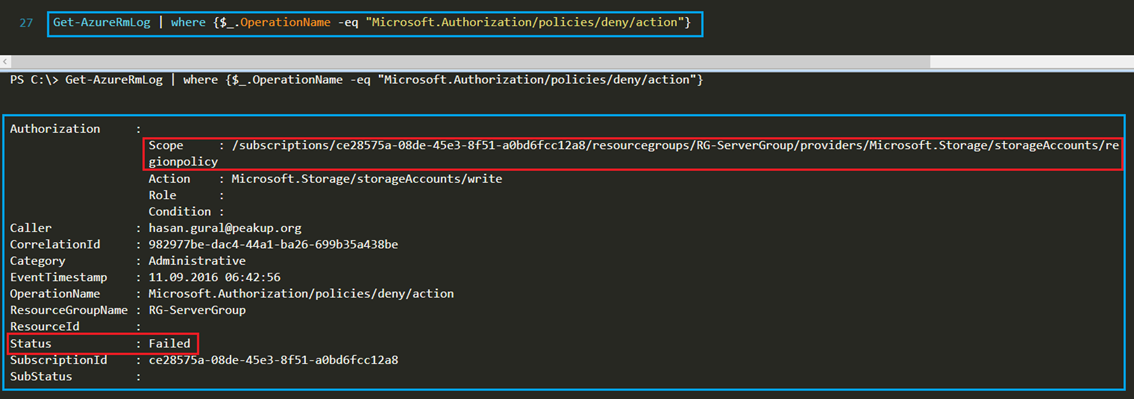
Task: Click the Authorization label in the output
Action: click(55, 129)
